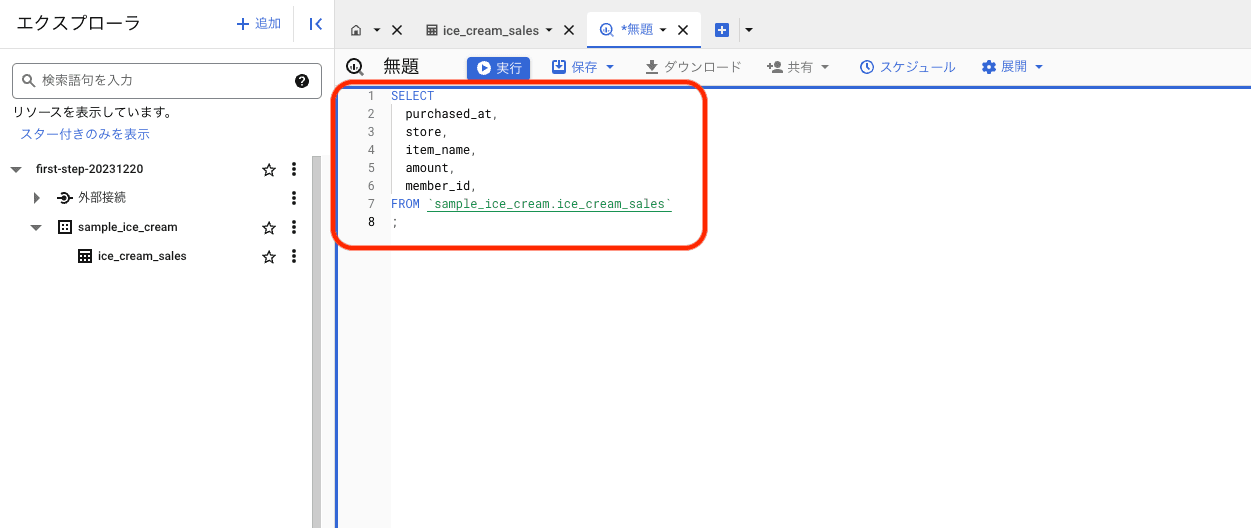1251x528 pixels.
Task: Collapse the sample_ice_cream dataset node
Action: (37, 228)
